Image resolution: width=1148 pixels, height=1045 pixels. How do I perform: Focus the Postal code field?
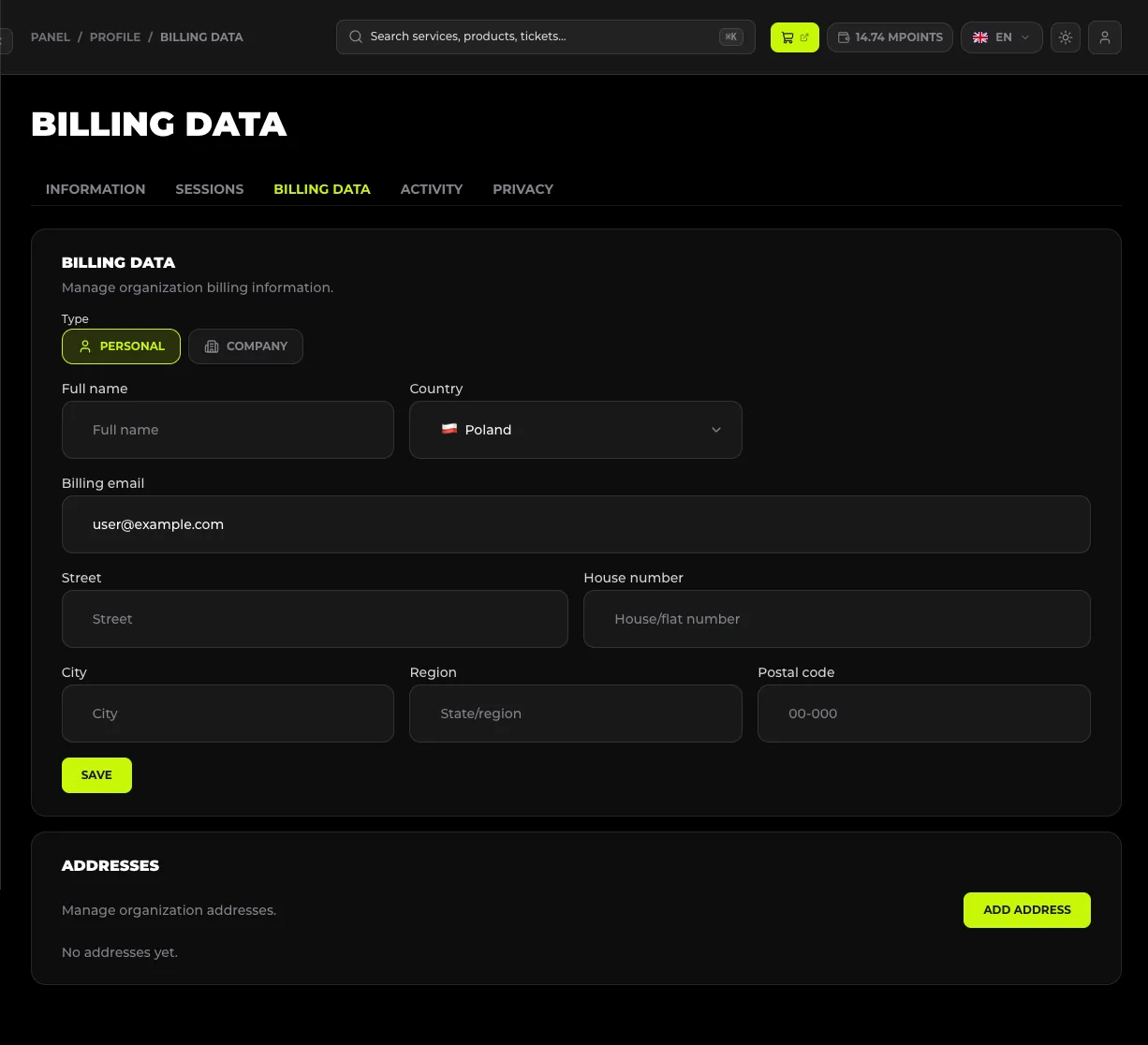[x=924, y=714]
